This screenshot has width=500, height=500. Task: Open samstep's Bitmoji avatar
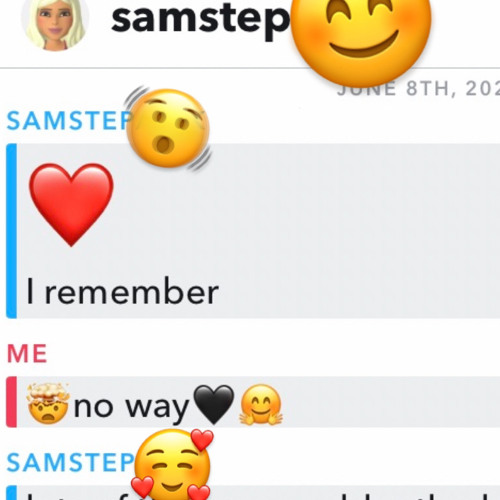click(x=55, y=23)
